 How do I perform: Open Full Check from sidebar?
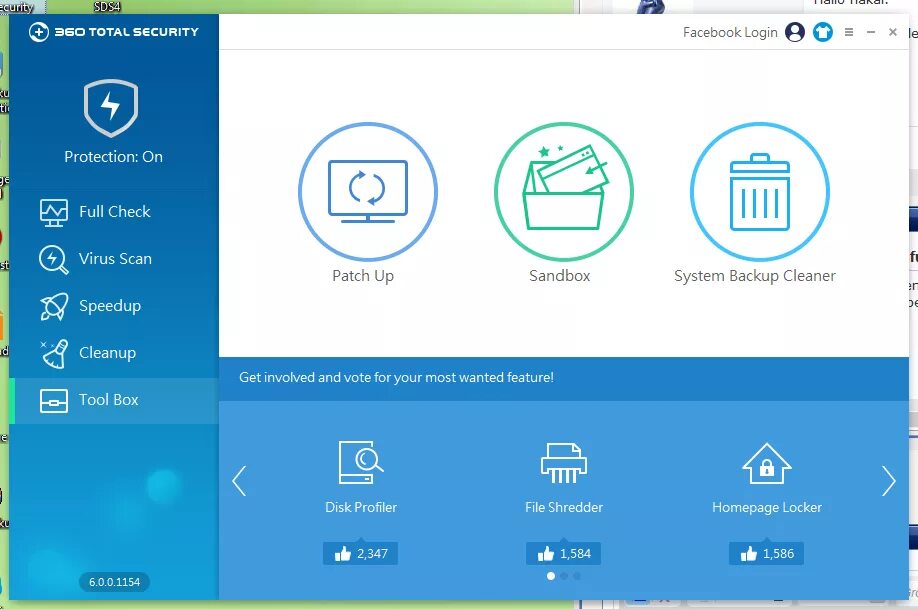pyautogui.click(x=114, y=211)
